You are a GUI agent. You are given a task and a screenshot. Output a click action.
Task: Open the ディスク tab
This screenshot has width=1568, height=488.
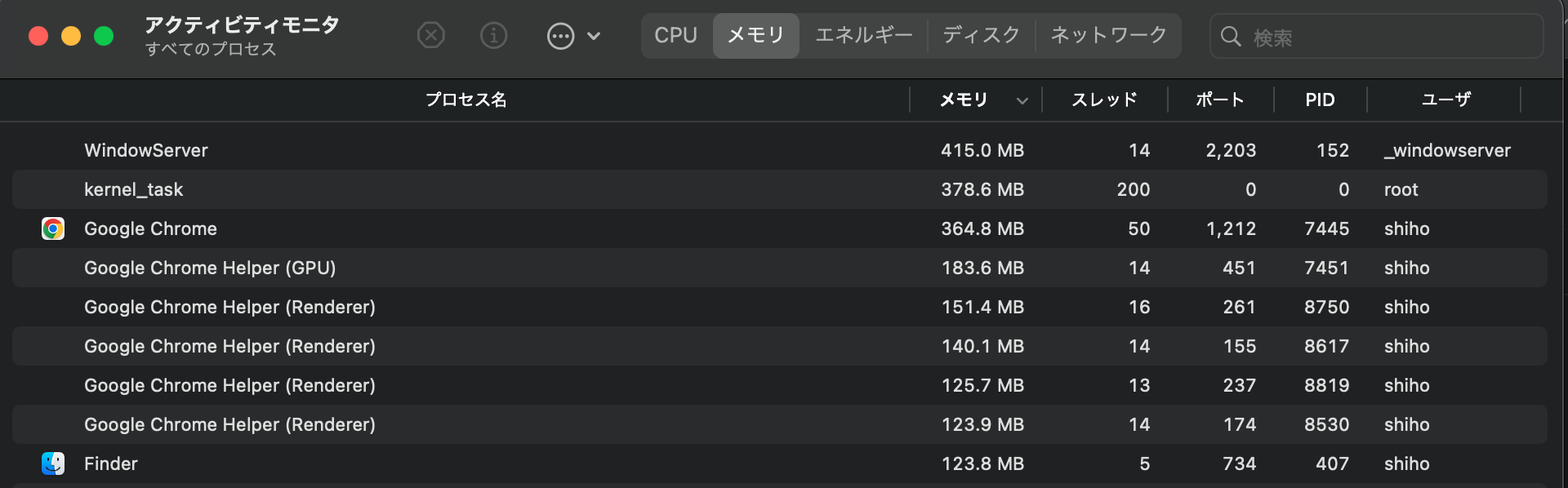pyautogui.click(x=982, y=35)
